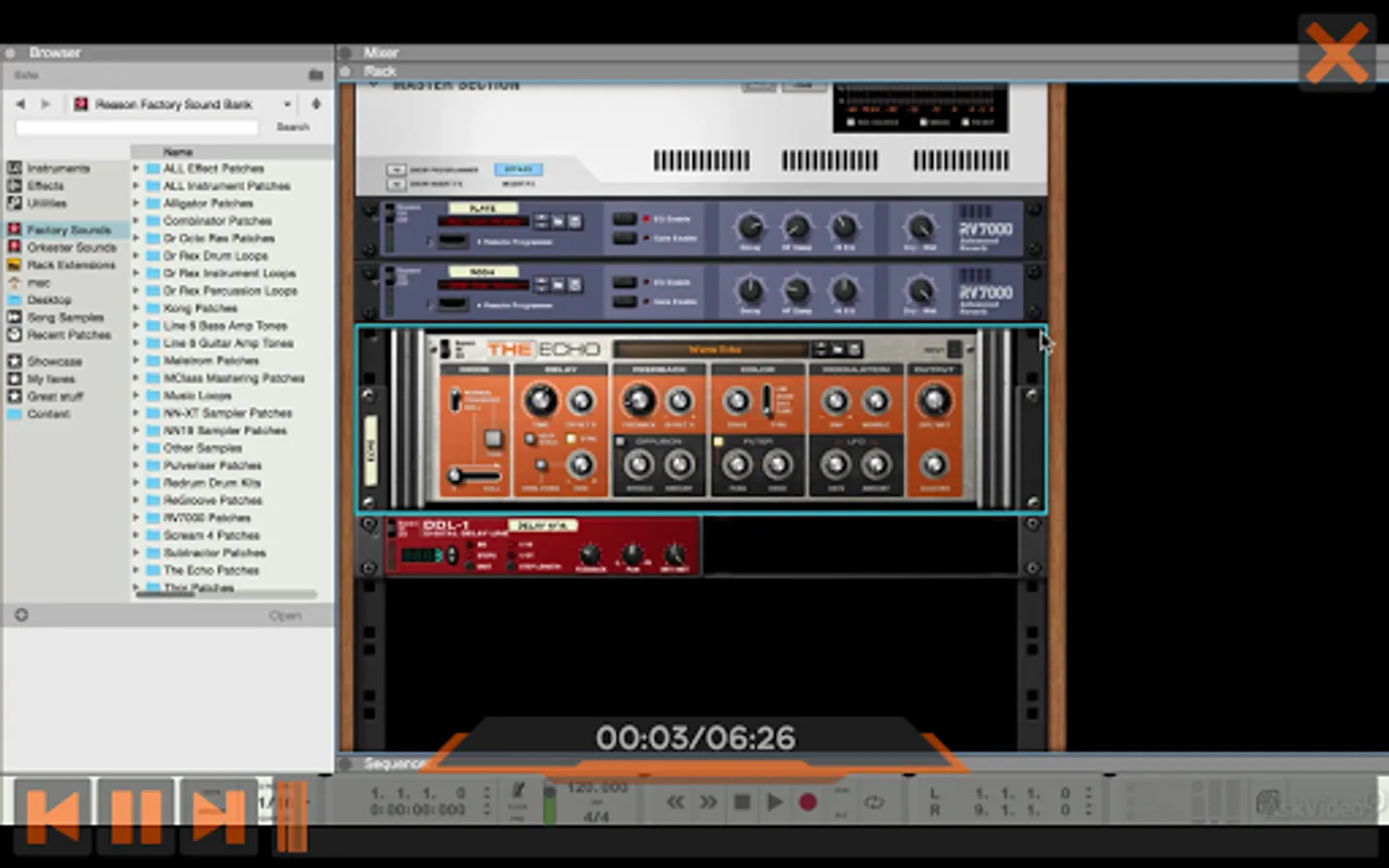Select Factory Sounds in browser sidebar
The image size is (1389, 868).
68,230
